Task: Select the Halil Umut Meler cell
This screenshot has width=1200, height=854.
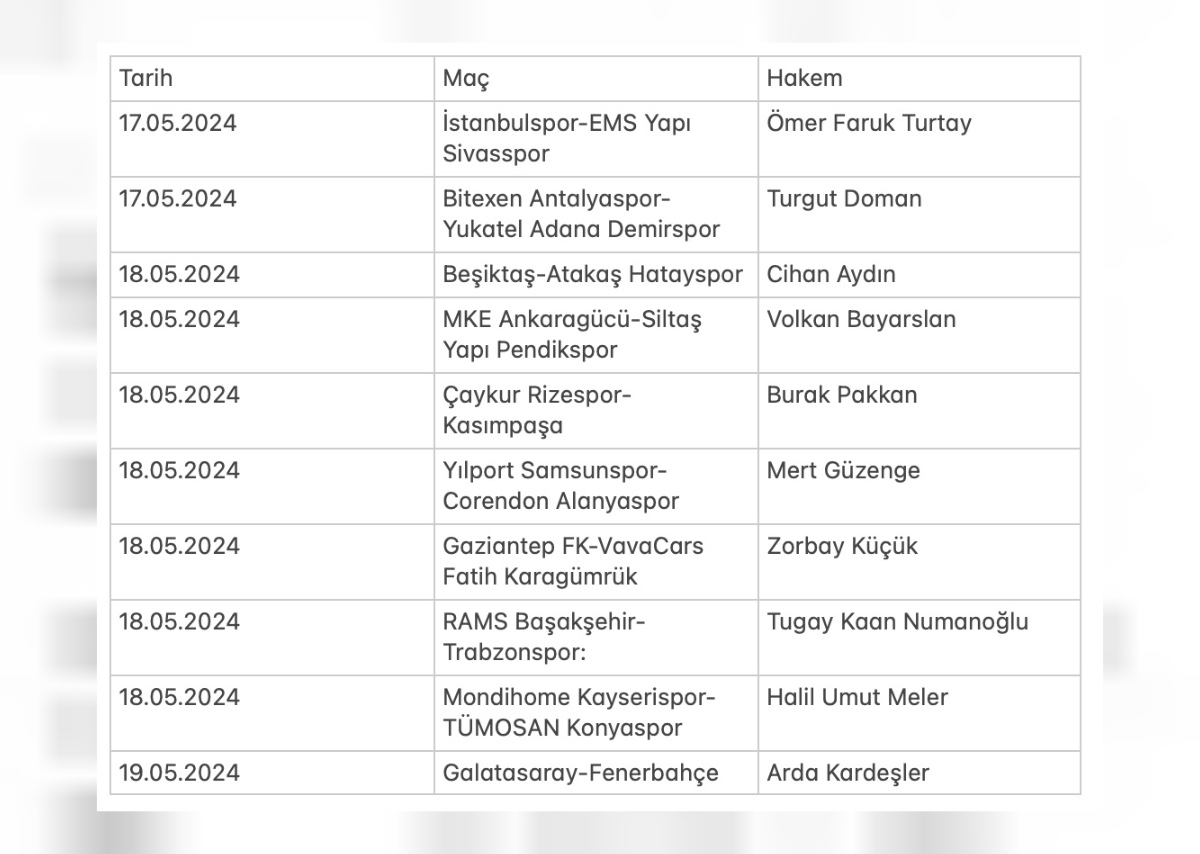Action: (x=857, y=698)
